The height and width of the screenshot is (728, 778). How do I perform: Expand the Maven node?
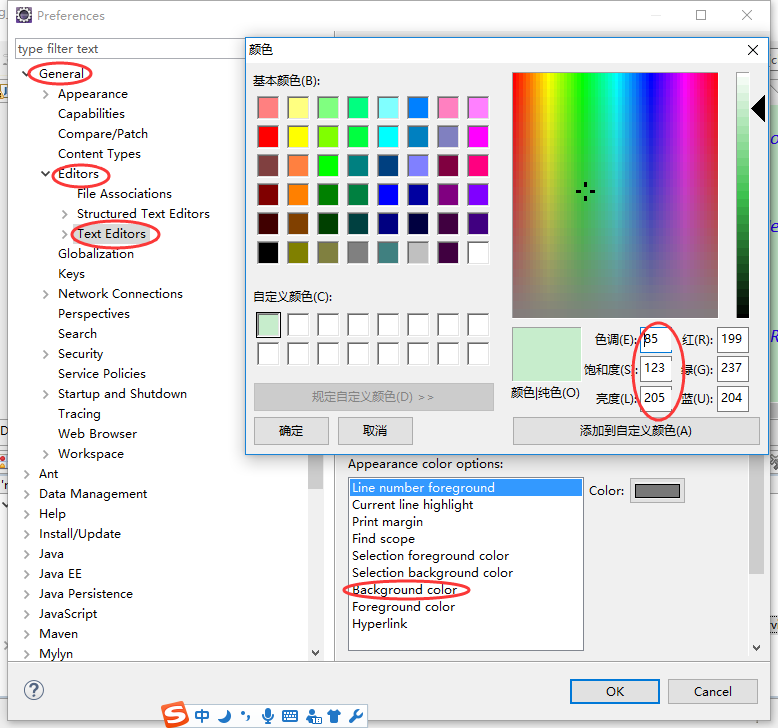coord(27,635)
